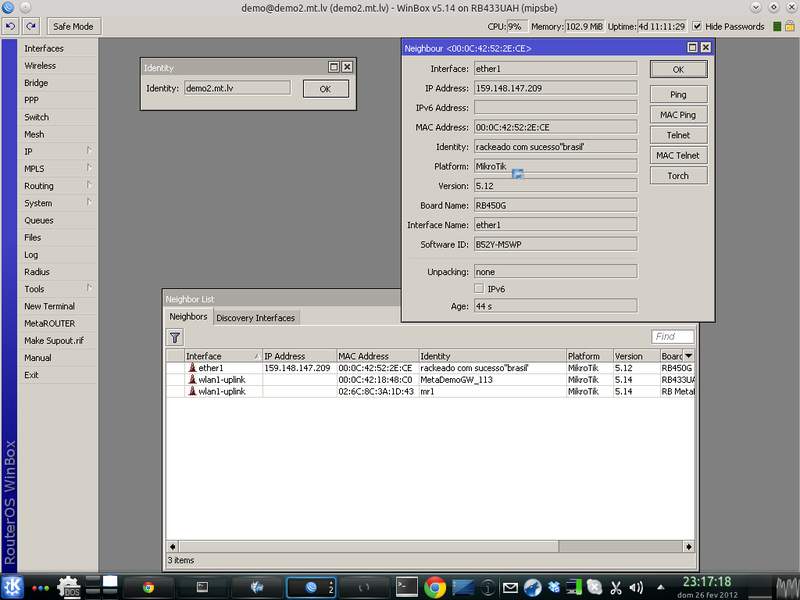Screen dimensions: 800x600
Task: Open the KDE application launcher
Action: [x=12, y=587]
